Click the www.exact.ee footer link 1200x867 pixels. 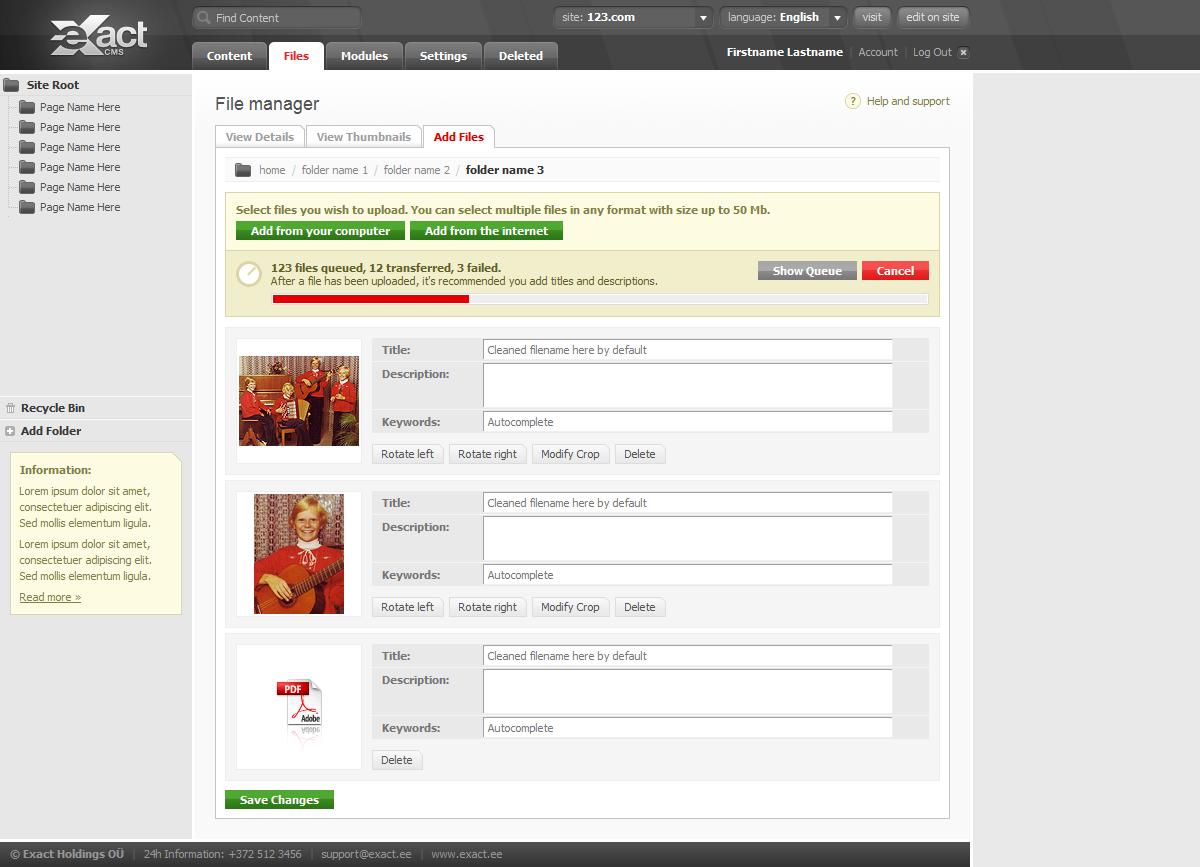(467, 854)
